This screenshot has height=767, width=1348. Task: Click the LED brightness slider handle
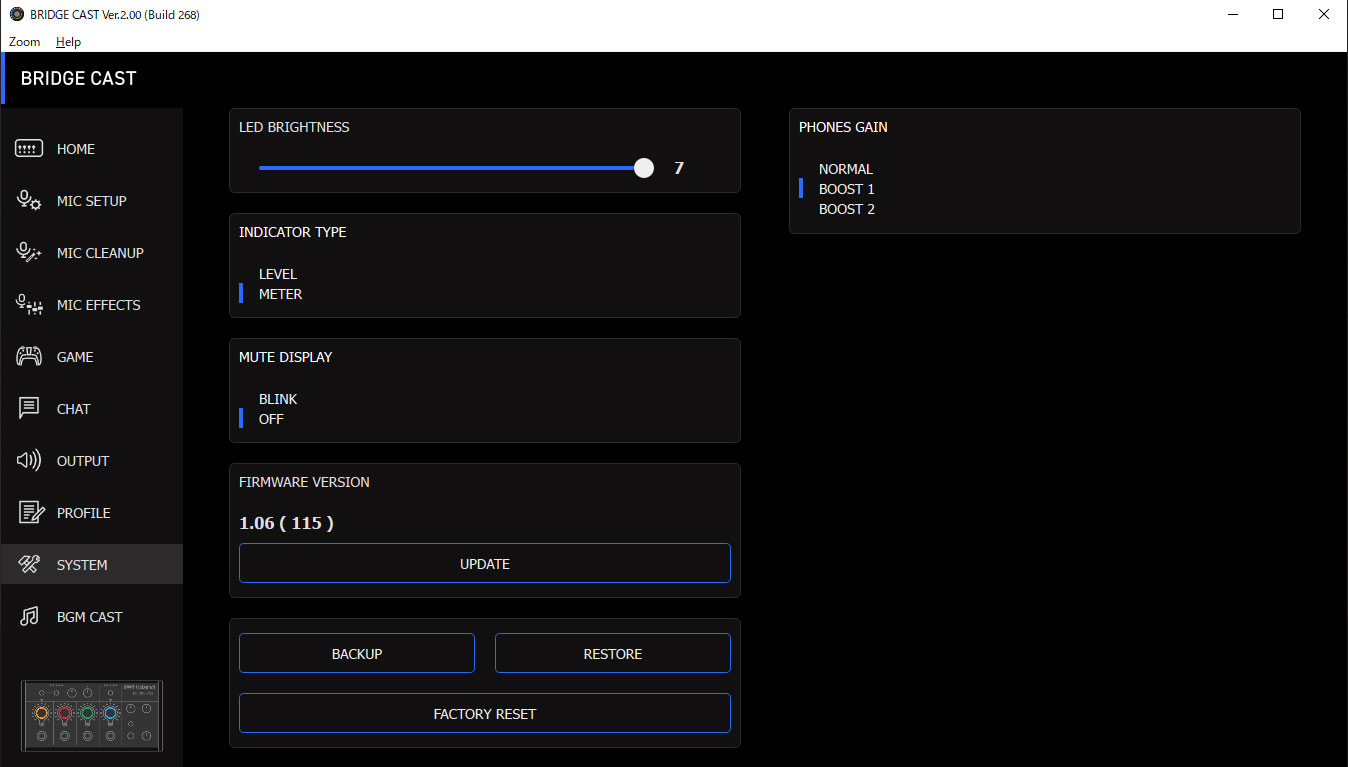tap(644, 168)
